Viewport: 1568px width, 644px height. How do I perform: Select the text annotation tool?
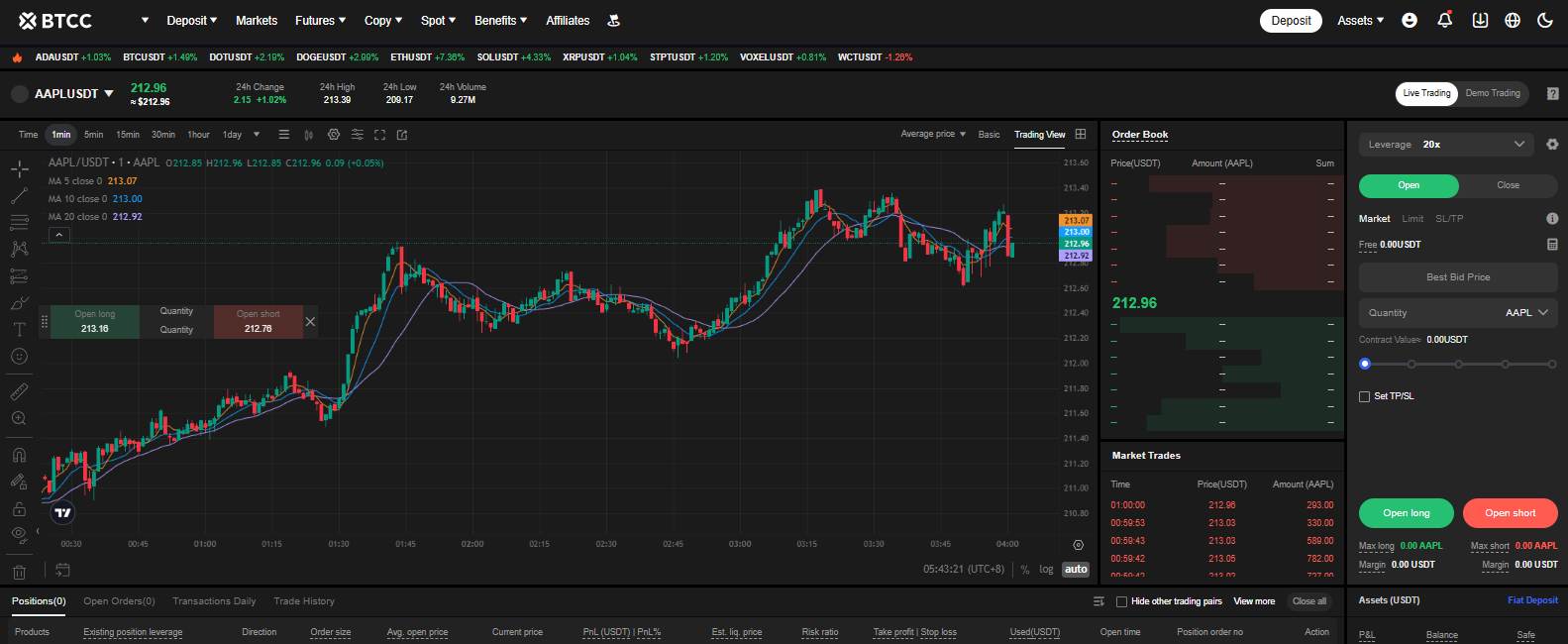click(19, 329)
